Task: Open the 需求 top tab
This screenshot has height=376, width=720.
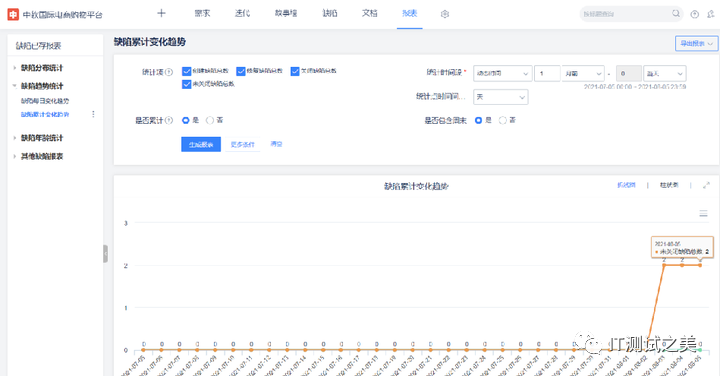Action: [202, 13]
